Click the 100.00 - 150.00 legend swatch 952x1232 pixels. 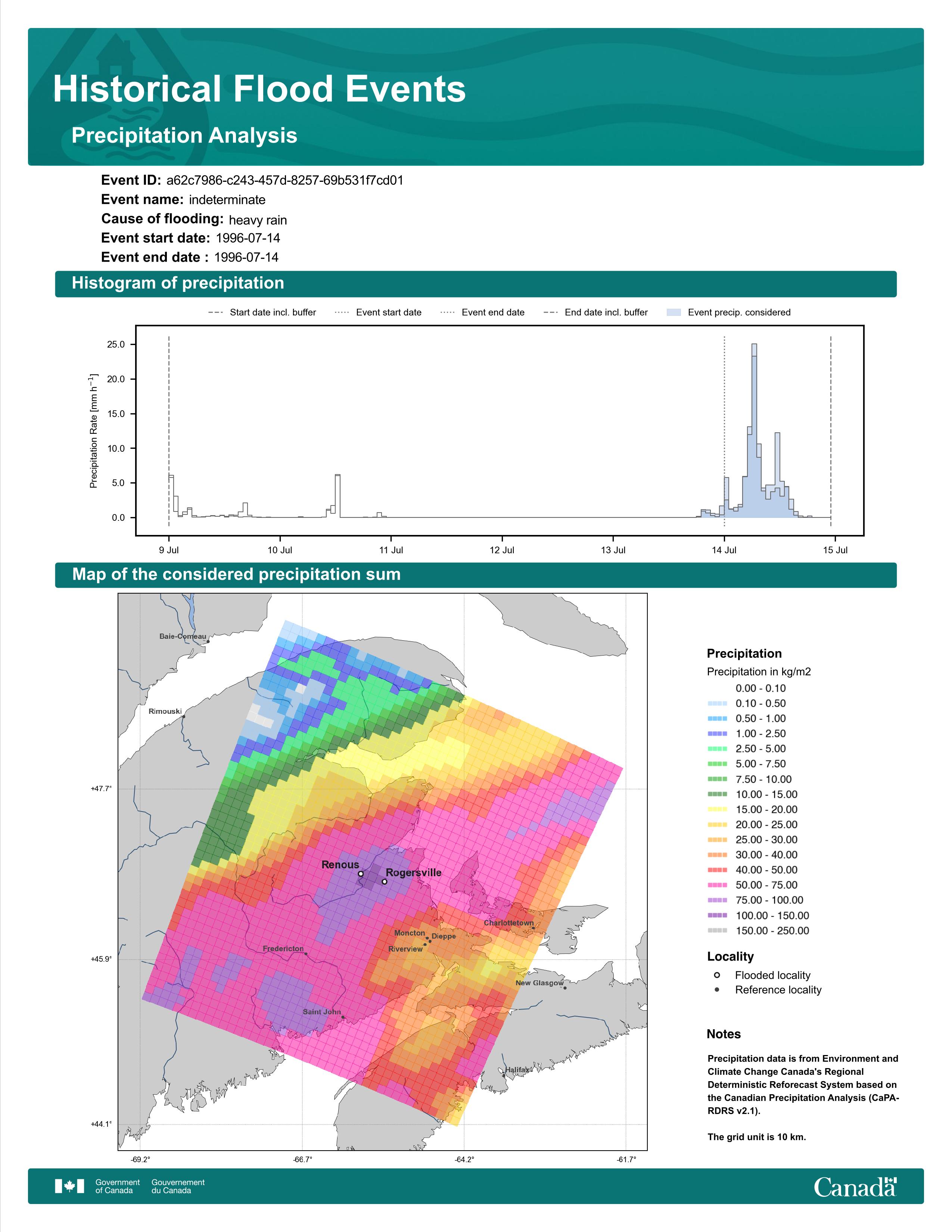pos(718,916)
